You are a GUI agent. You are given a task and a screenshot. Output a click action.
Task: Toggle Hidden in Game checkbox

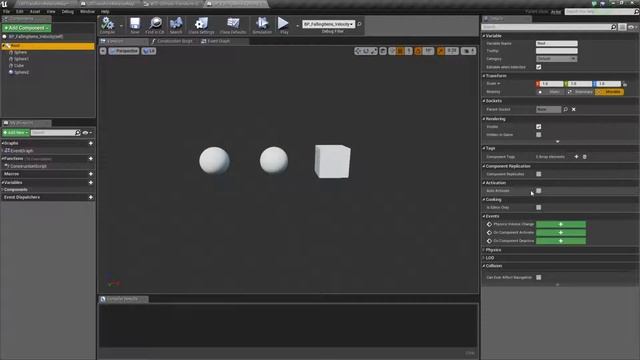click(539, 135)
